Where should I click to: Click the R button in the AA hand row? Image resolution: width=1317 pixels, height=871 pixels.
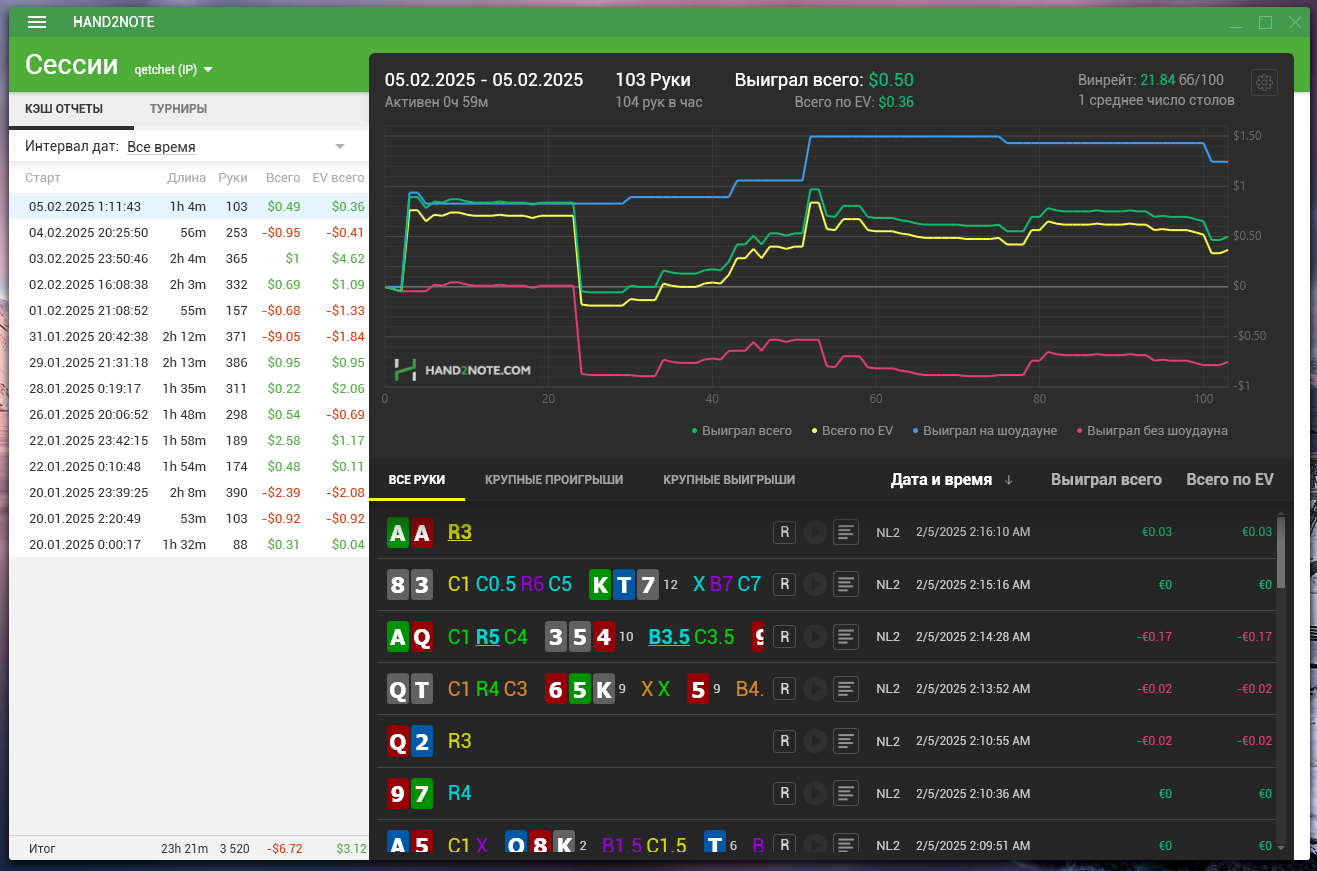click(x=784, y=532)
